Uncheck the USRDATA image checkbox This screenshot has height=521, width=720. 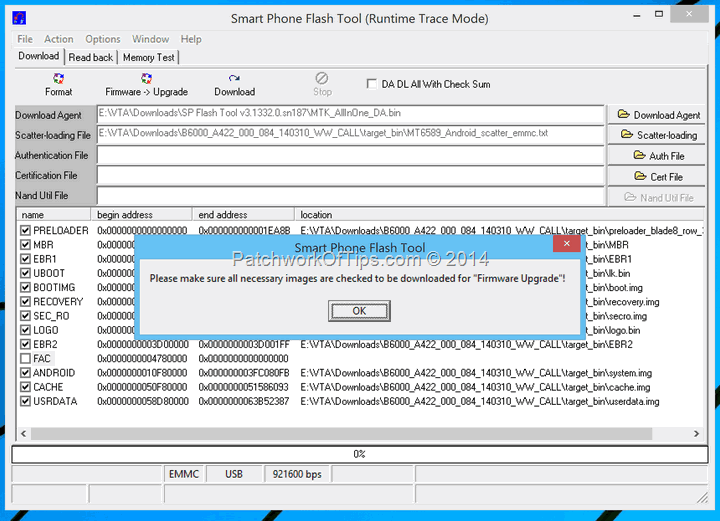pyautogui.click(x=25, y=401)
